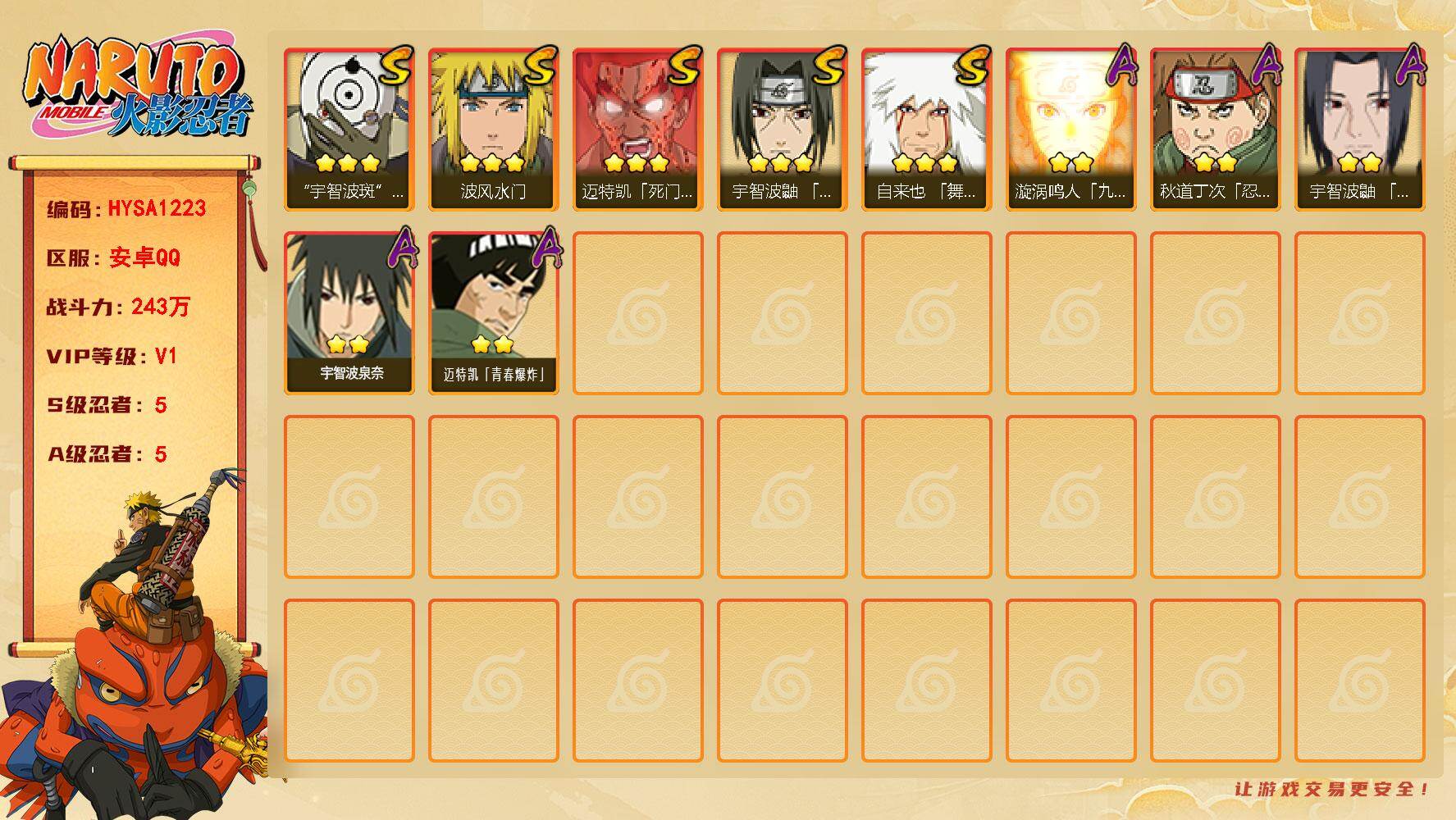Click the 战斗力 243万 value

coord(160,307)
